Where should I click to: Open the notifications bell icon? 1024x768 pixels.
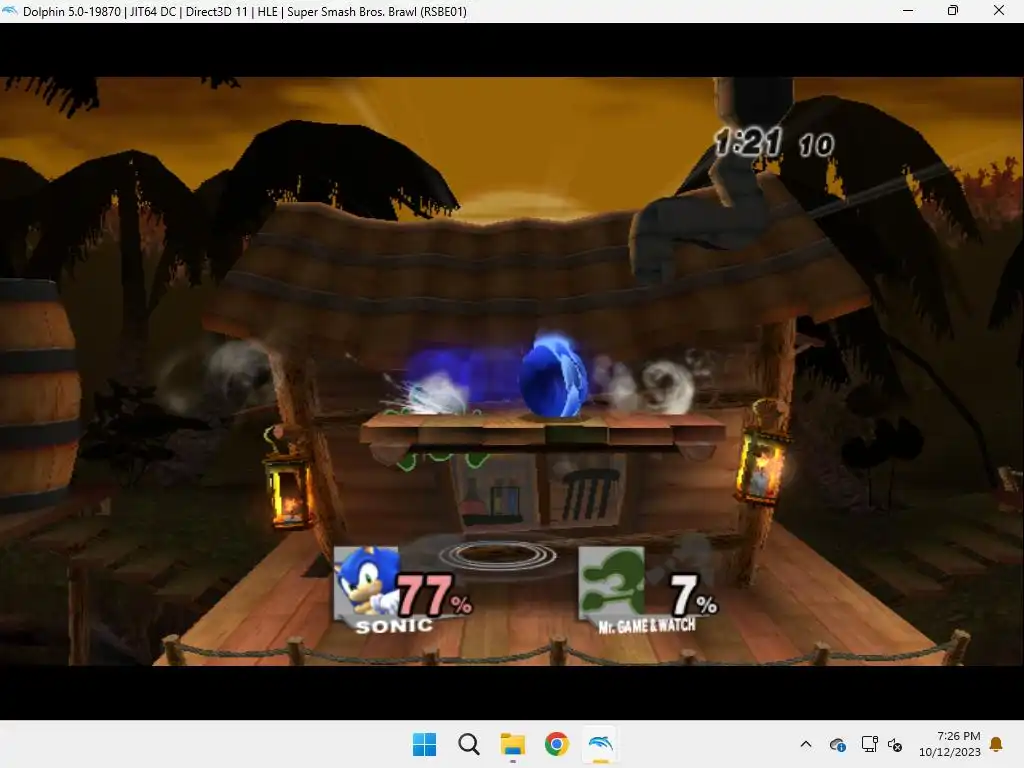(x=997, y=744)
